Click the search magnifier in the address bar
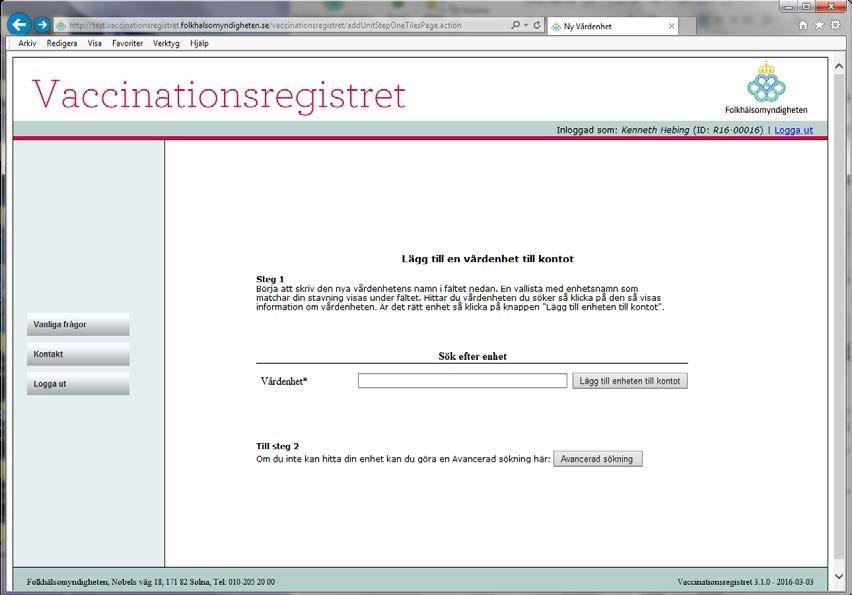 coord(515,25)
